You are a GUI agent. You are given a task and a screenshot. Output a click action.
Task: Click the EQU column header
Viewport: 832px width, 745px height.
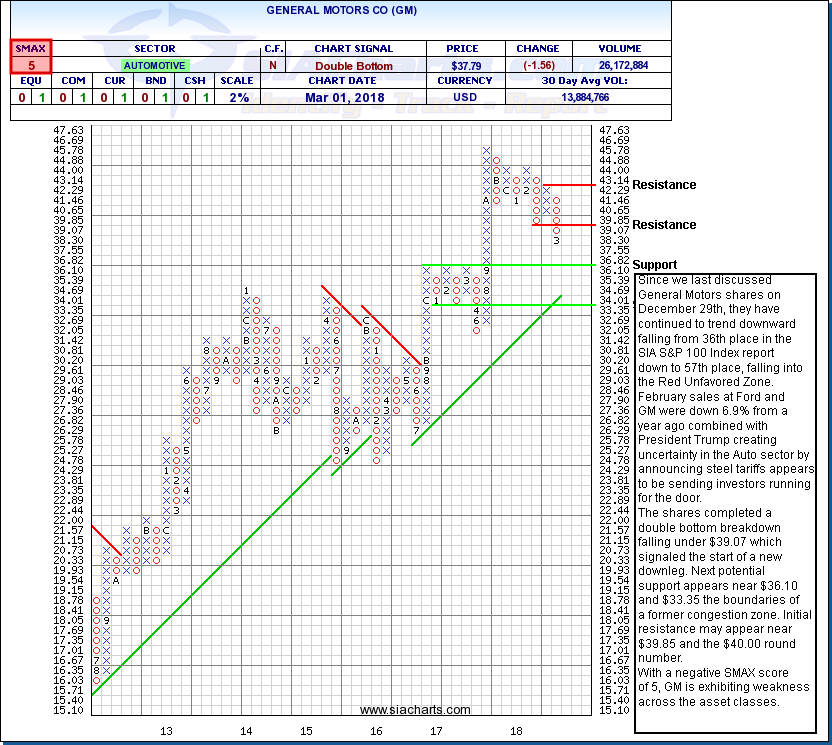click(x=31, y=81)
